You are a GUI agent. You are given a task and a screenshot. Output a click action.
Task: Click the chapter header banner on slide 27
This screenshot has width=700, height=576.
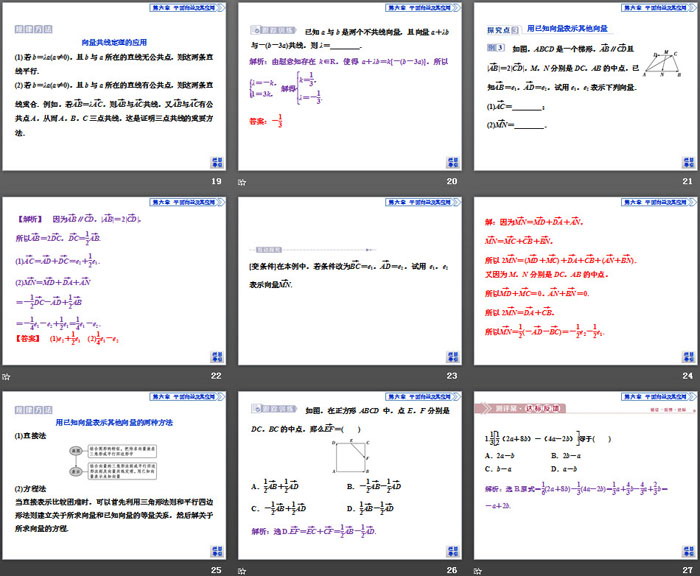658,397
